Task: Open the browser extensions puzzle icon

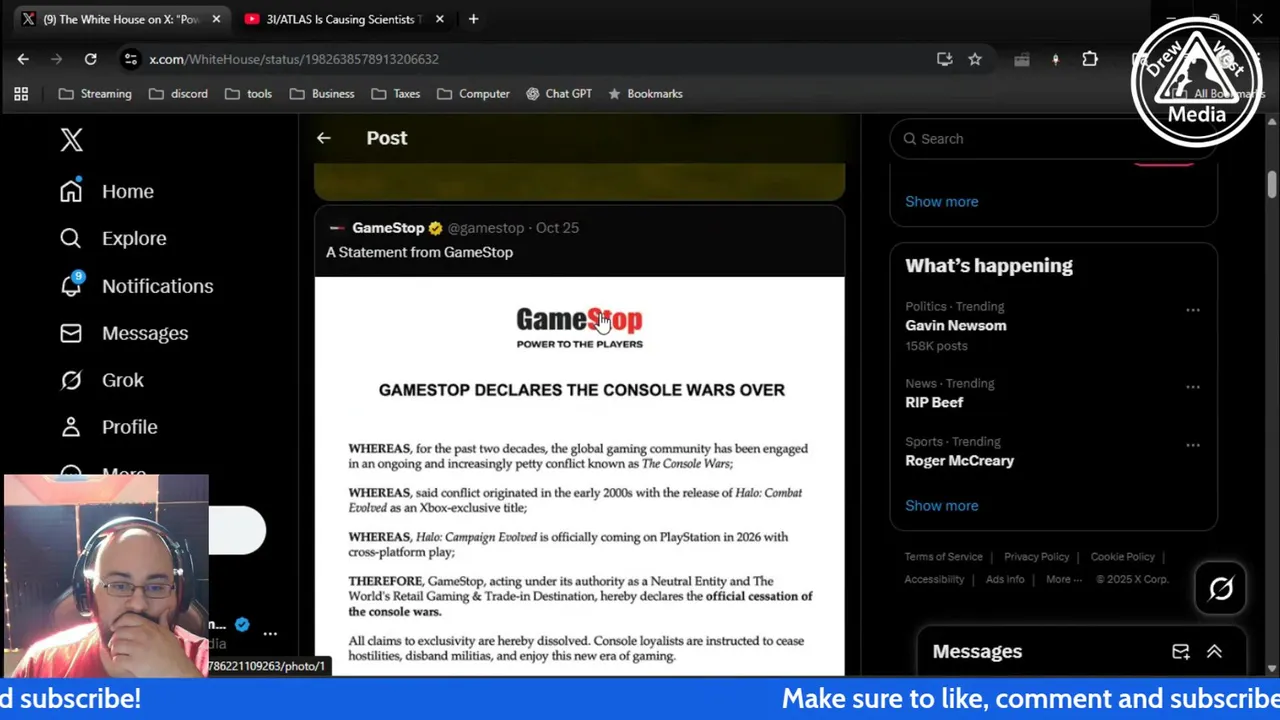Action: coord(1090,59)
